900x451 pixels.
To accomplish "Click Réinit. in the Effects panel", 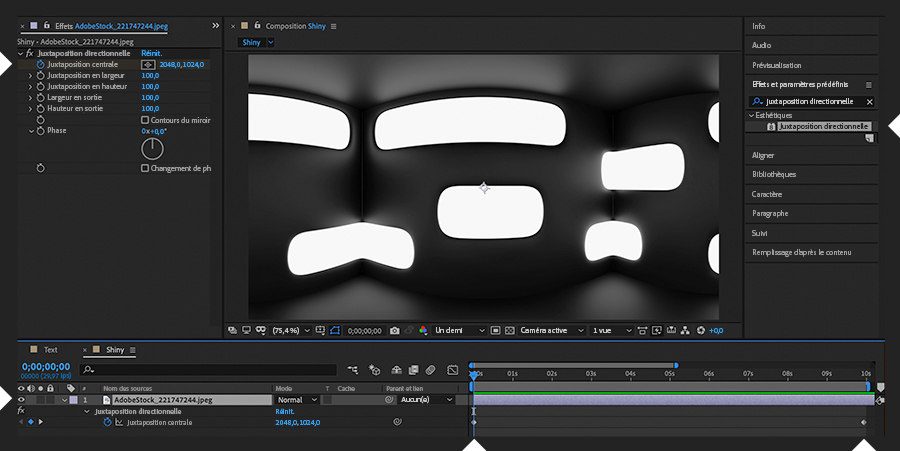I will (x=151, y=53).
